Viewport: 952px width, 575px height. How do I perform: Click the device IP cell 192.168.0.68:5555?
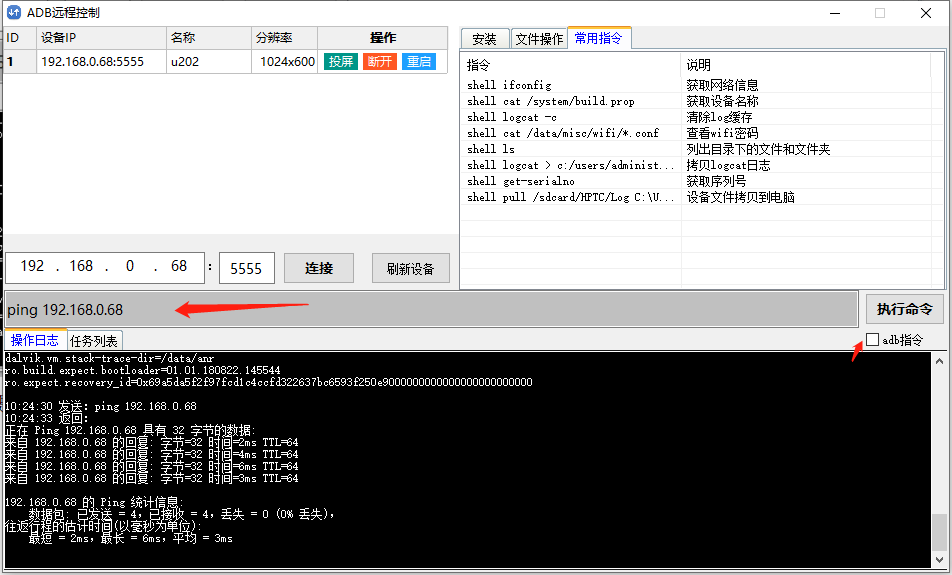tap(101, 61)
